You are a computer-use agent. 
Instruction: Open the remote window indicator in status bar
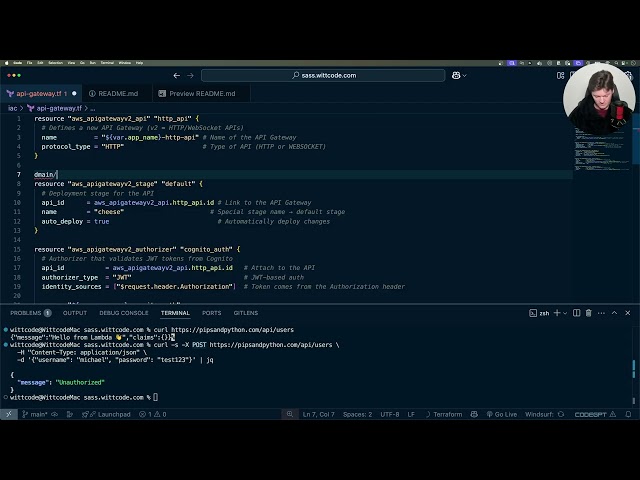[x=9, y=414]
